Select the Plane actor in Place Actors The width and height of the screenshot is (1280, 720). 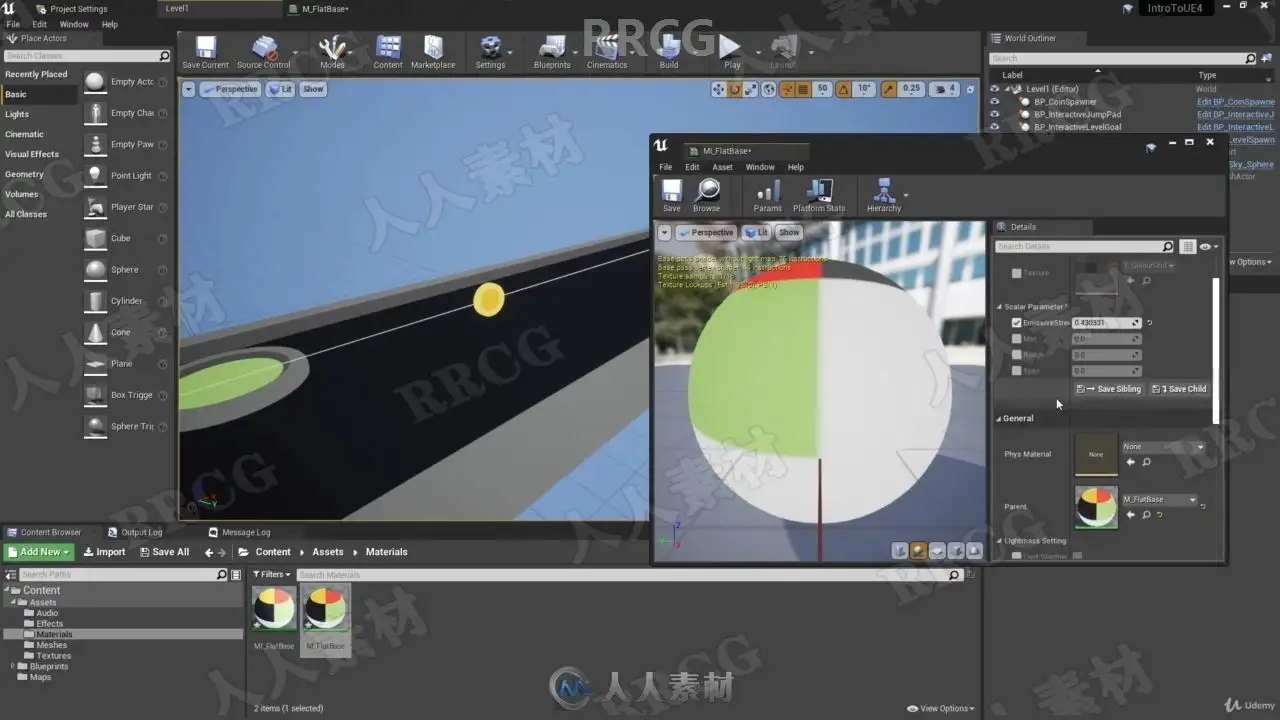click(95, 364)
